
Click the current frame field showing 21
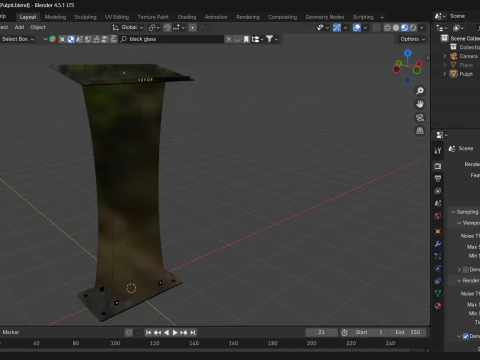pos(321,332)
